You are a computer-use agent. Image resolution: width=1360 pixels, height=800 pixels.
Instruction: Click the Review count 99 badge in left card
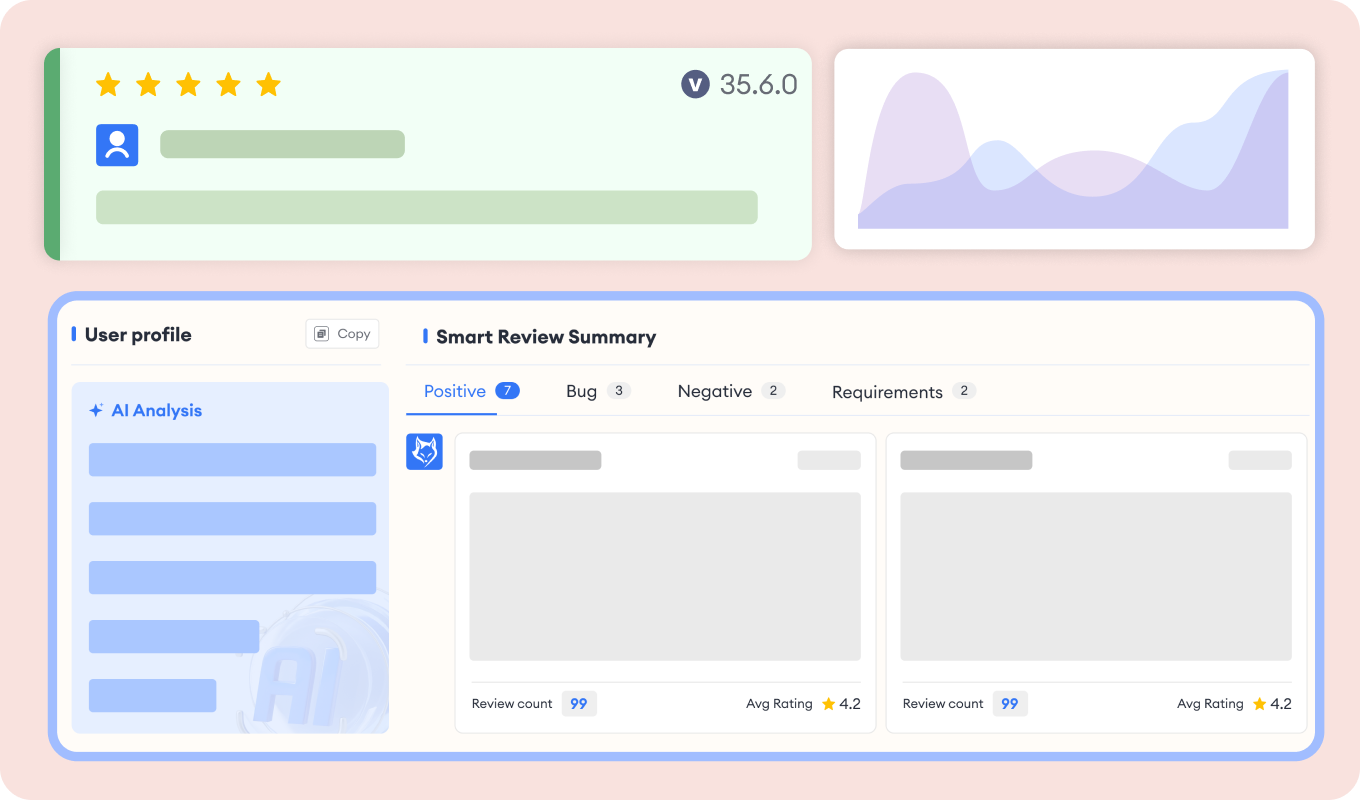[579, 704]
